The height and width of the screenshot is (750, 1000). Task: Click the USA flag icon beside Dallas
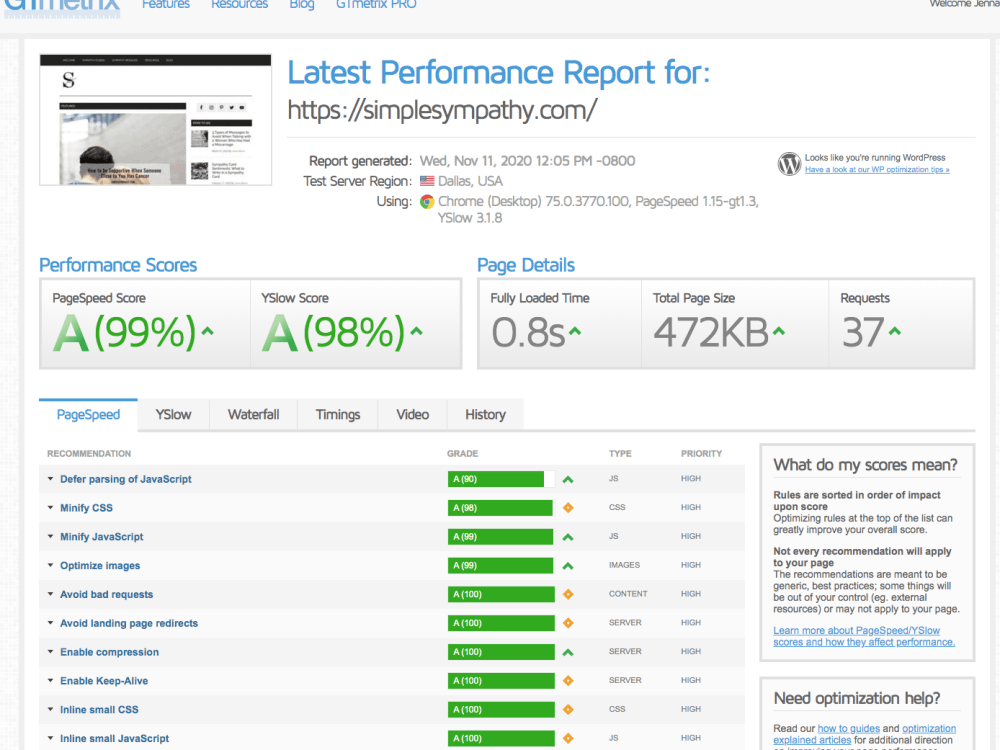coord(427,181)
